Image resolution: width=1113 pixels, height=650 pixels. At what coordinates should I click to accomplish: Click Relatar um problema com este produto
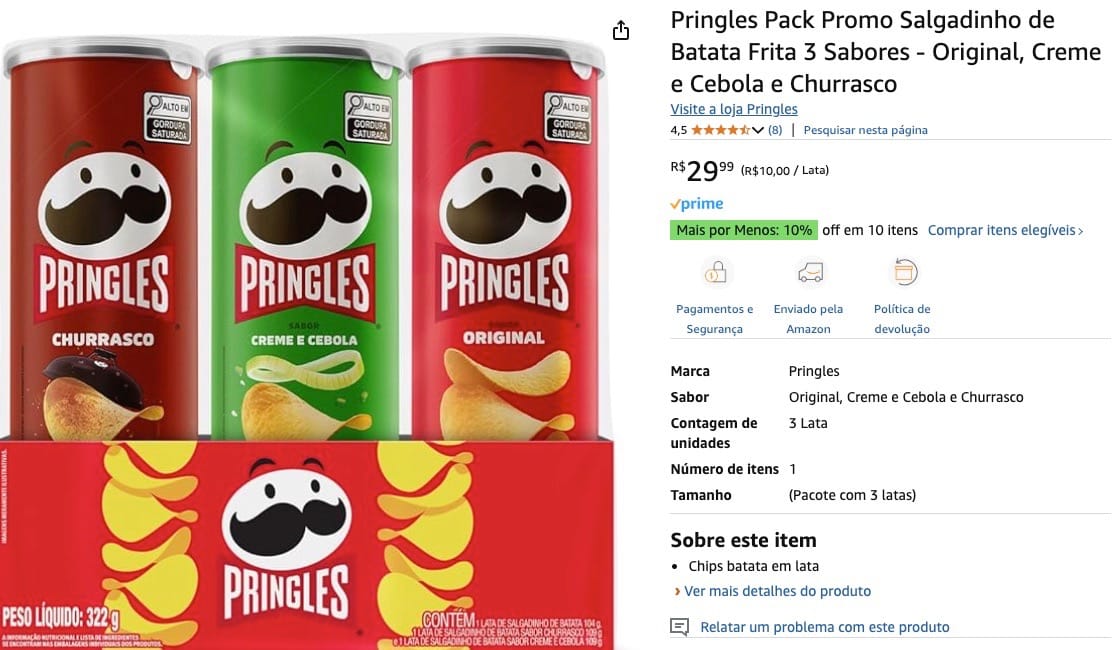[825, 627]
